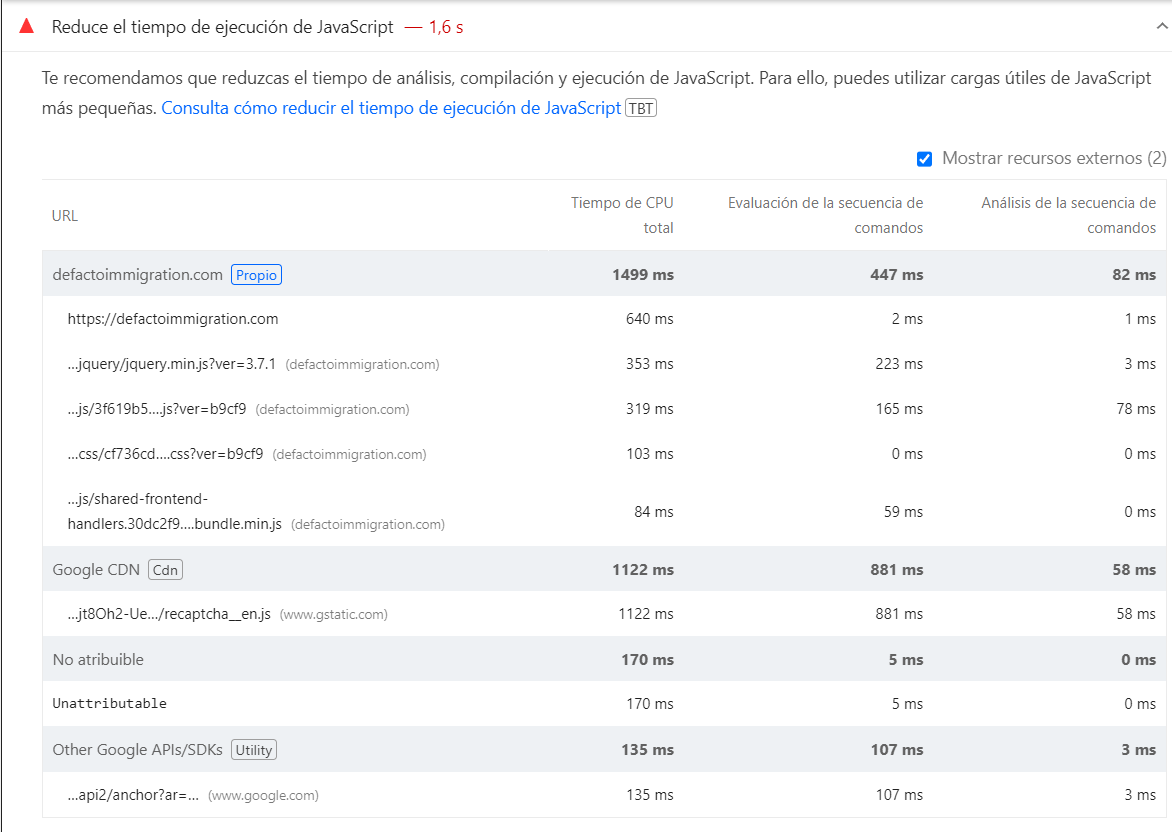Click the '1,6 s' savings value
The image size is (1172, 832).
445,27
